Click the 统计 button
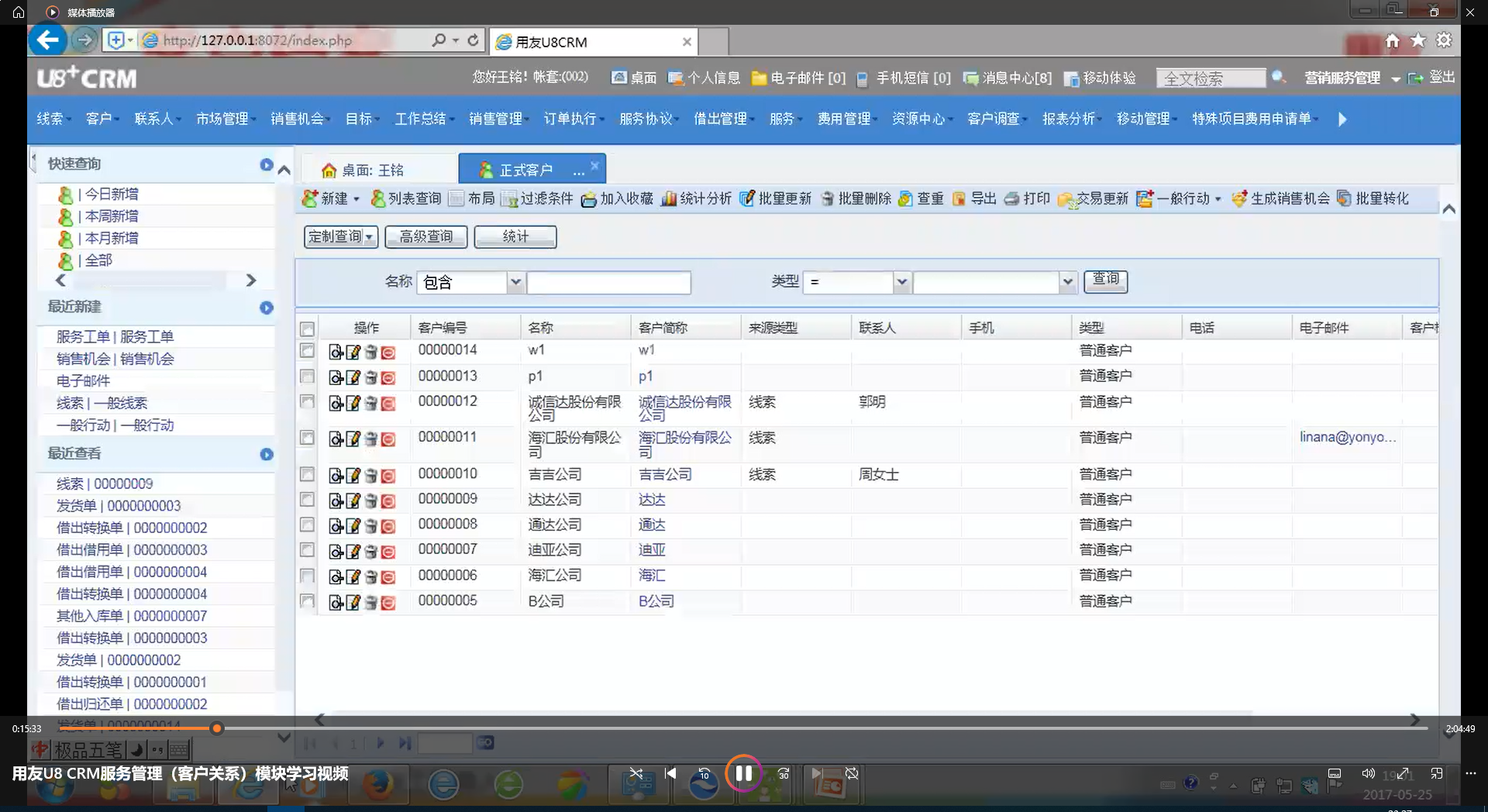Image resolution: width=1488 pixels, height=812 pixels. pyautogui.click(x=515, y=237)
